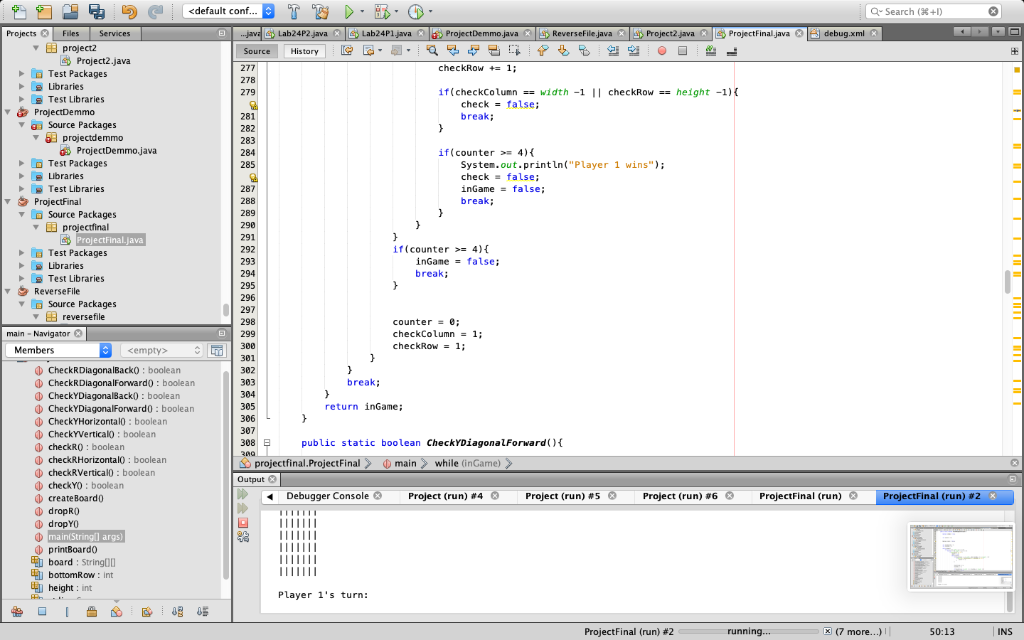This screenshot has height=640, width=1024.
Task: Click the Save All icon
Action: pyautogui.click(x=96, y=12)
